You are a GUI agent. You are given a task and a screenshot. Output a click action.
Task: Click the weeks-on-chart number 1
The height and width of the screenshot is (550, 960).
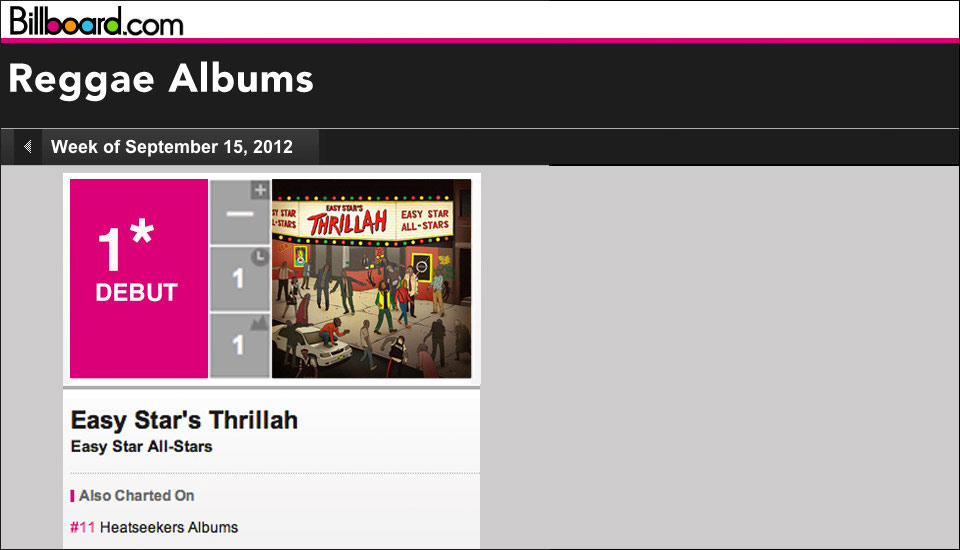[238, 279]
